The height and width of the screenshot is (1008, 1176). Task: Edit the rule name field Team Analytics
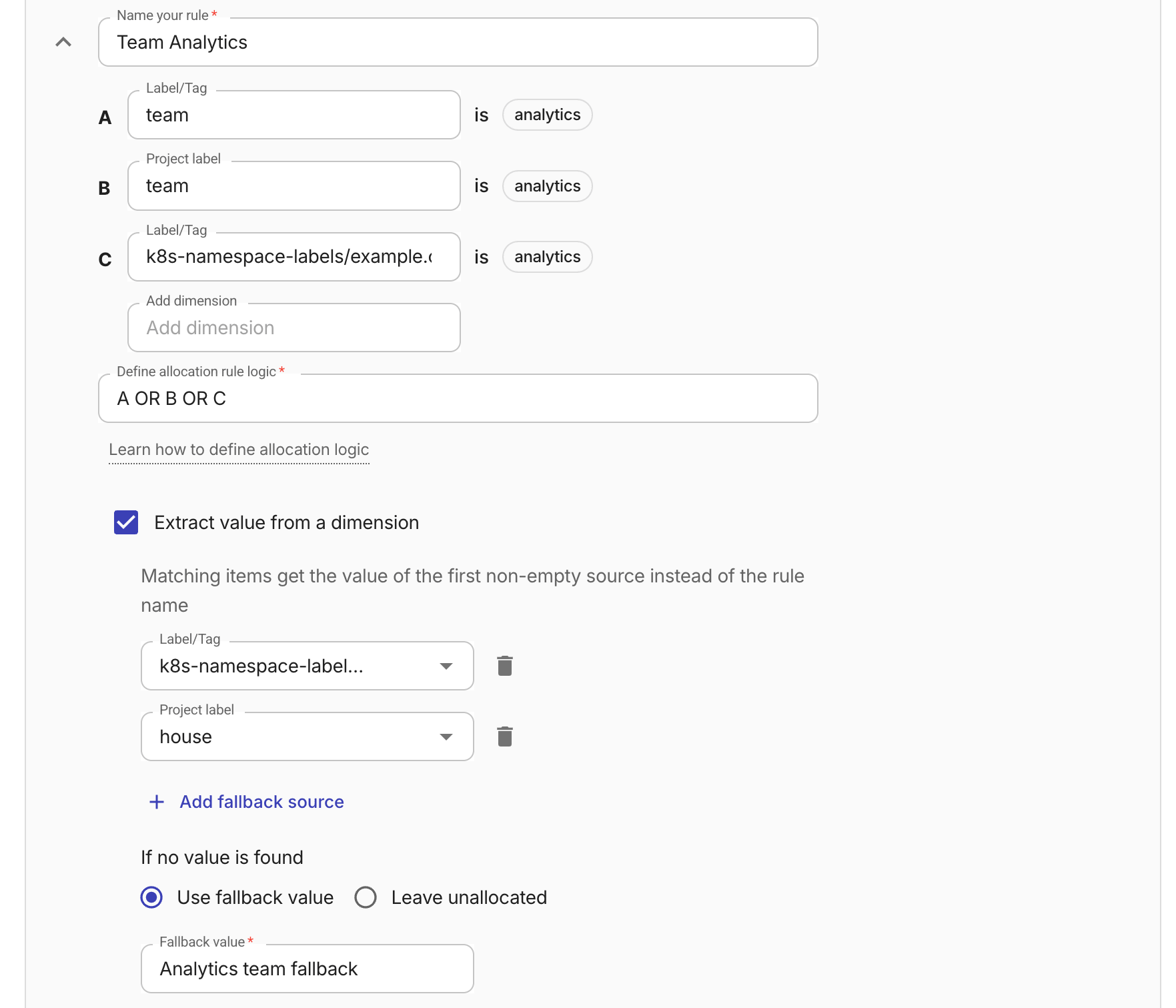point(458,42)
